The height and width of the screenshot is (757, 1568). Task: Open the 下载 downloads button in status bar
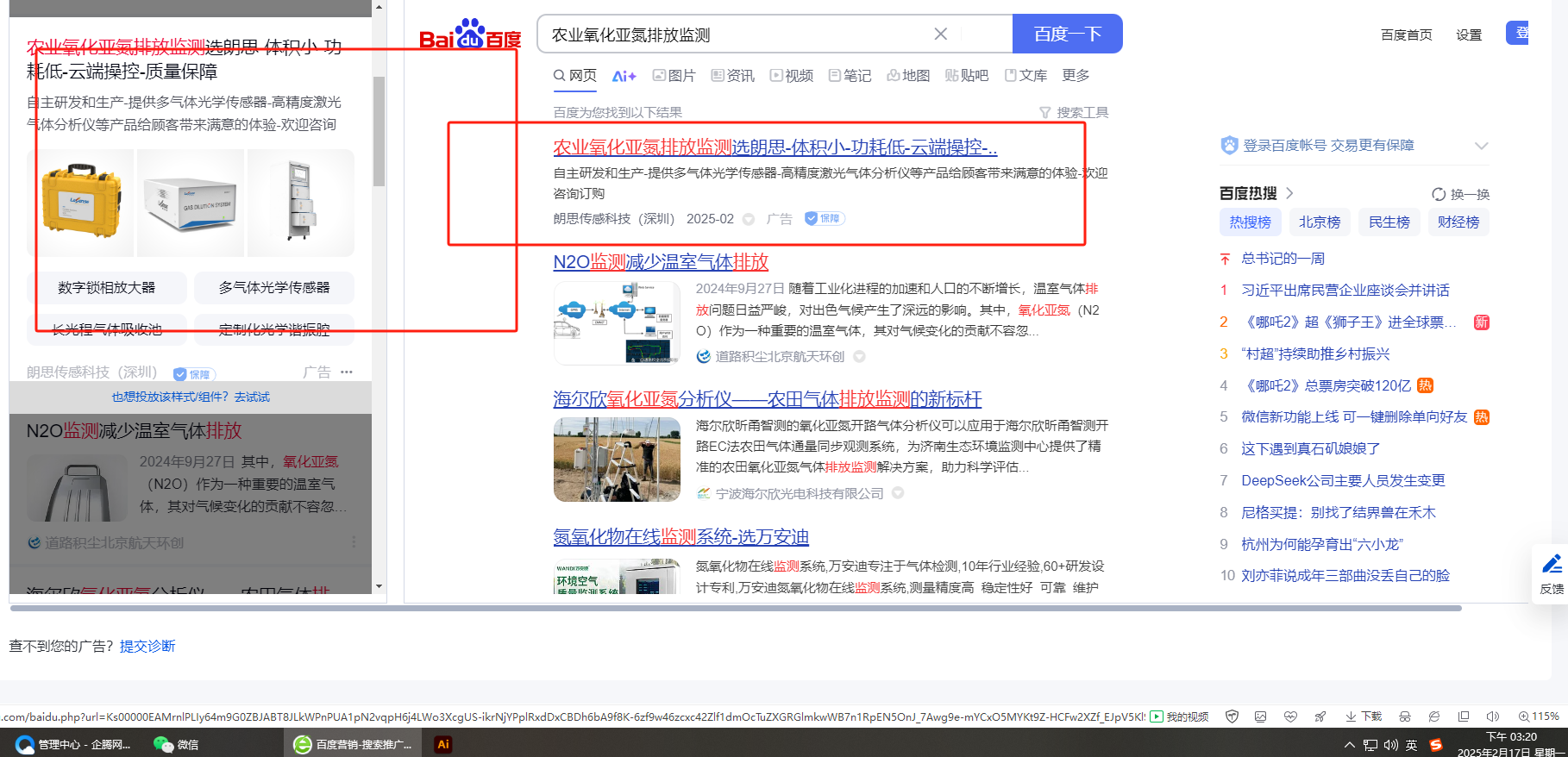tap(1363, 716)
